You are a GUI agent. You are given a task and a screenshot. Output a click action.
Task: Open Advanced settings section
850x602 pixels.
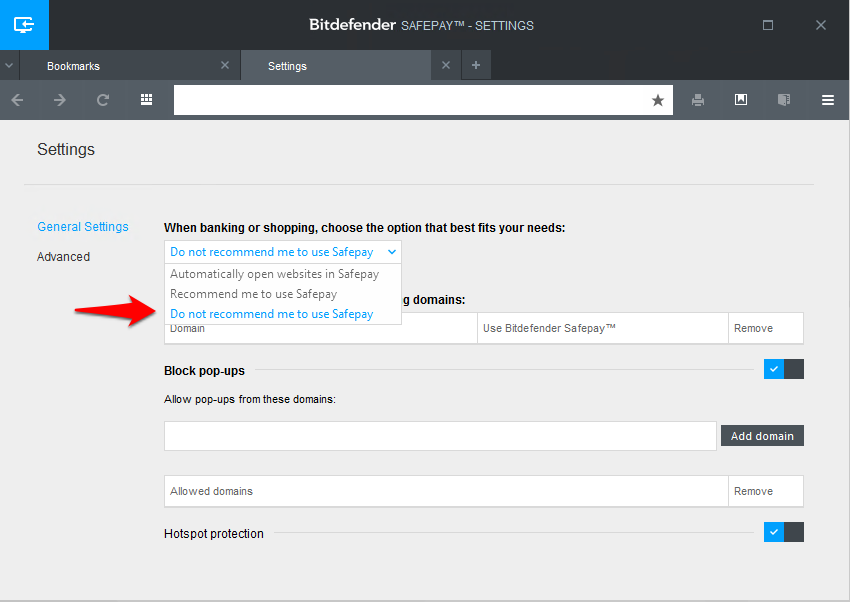(x=63, y=256)
